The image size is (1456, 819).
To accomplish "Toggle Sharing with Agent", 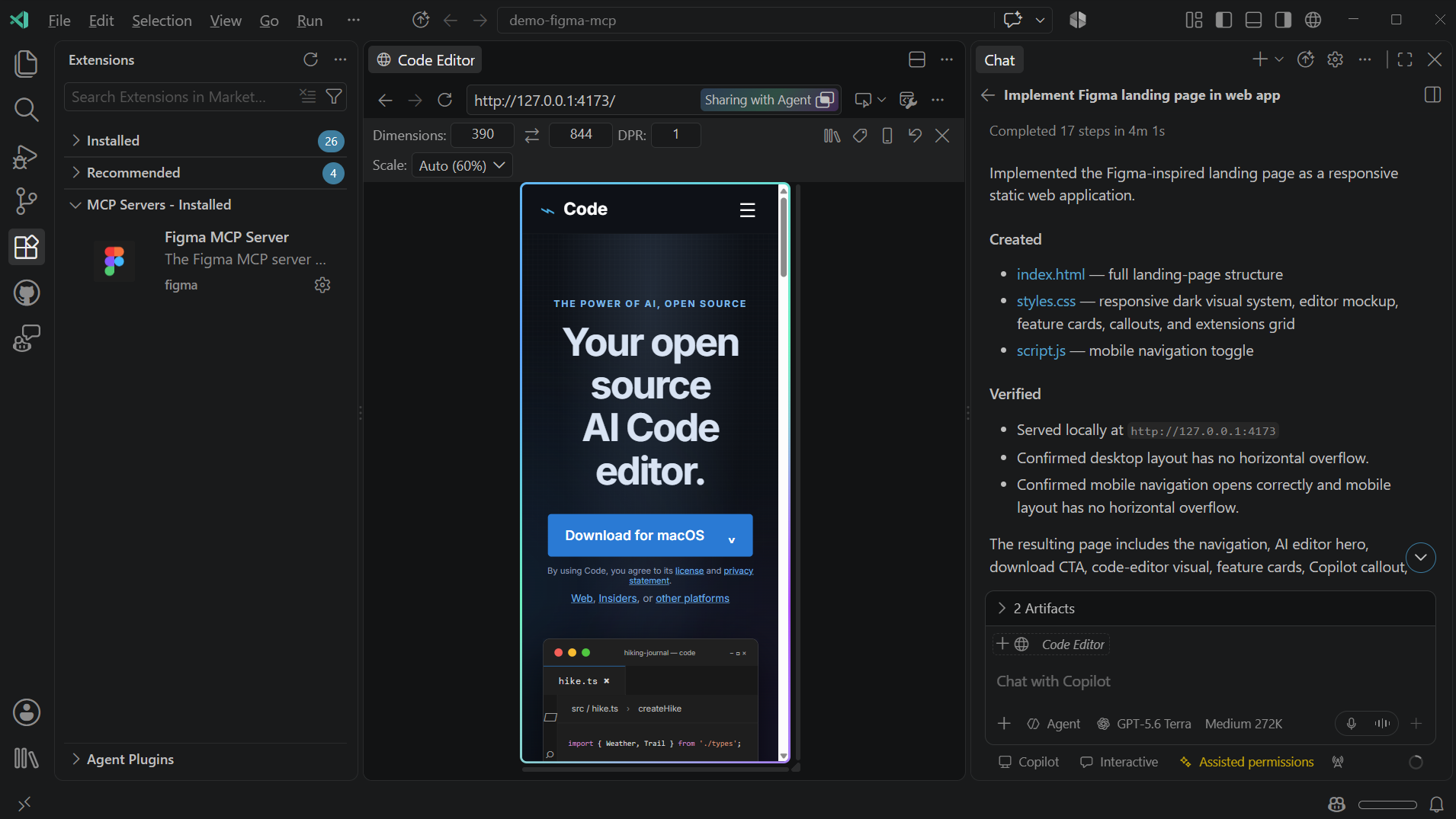I will coord(769,100).
